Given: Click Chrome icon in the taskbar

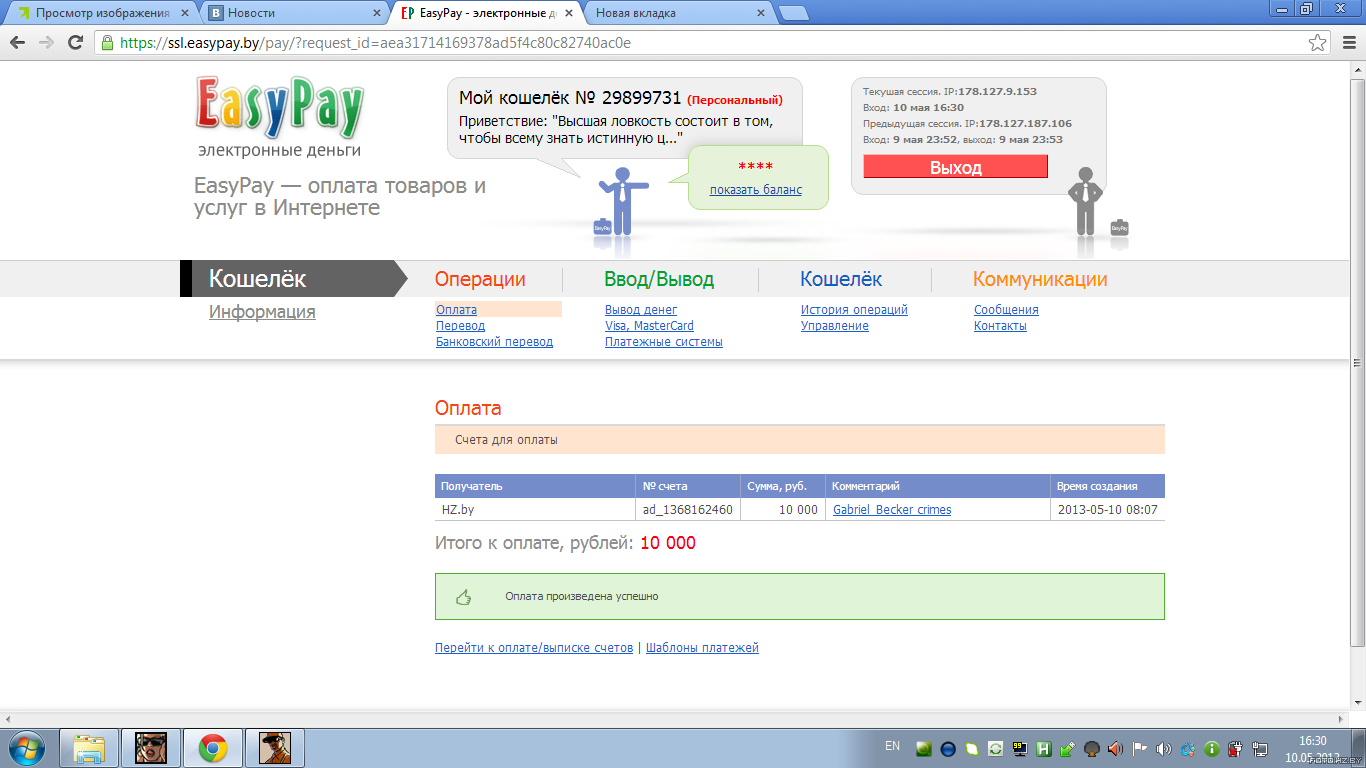Looking at the screenshot, I should click(212, 748).
